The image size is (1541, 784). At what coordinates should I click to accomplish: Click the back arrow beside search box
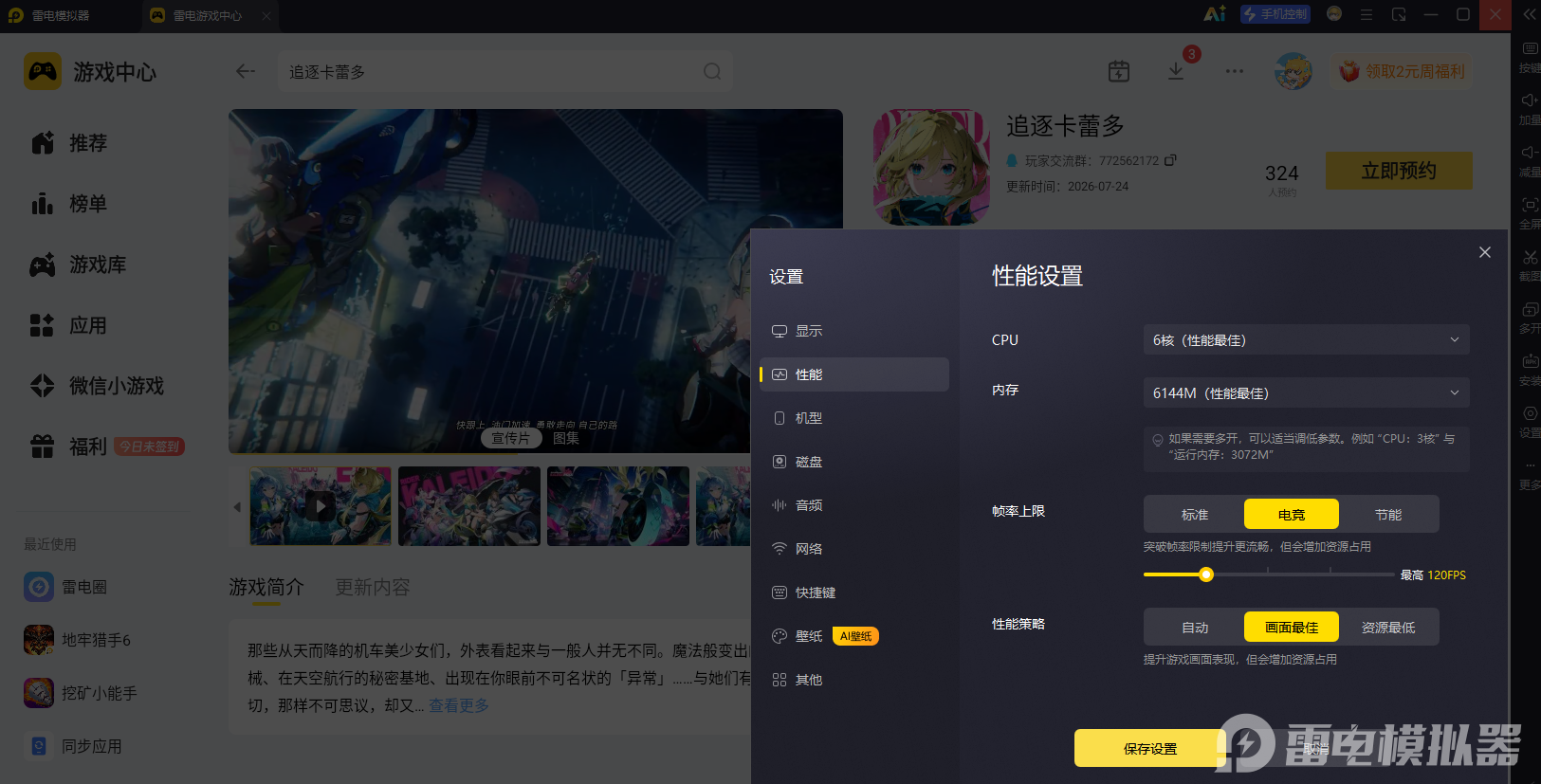(x=246, y=71)
